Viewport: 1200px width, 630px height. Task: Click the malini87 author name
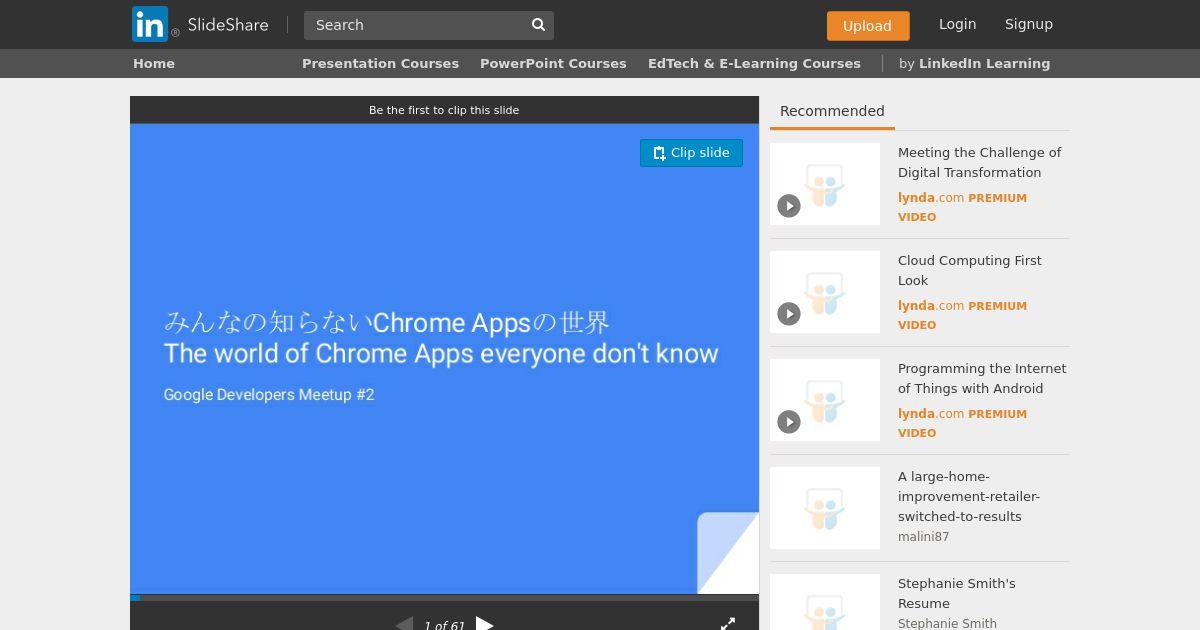coord(923,537)
